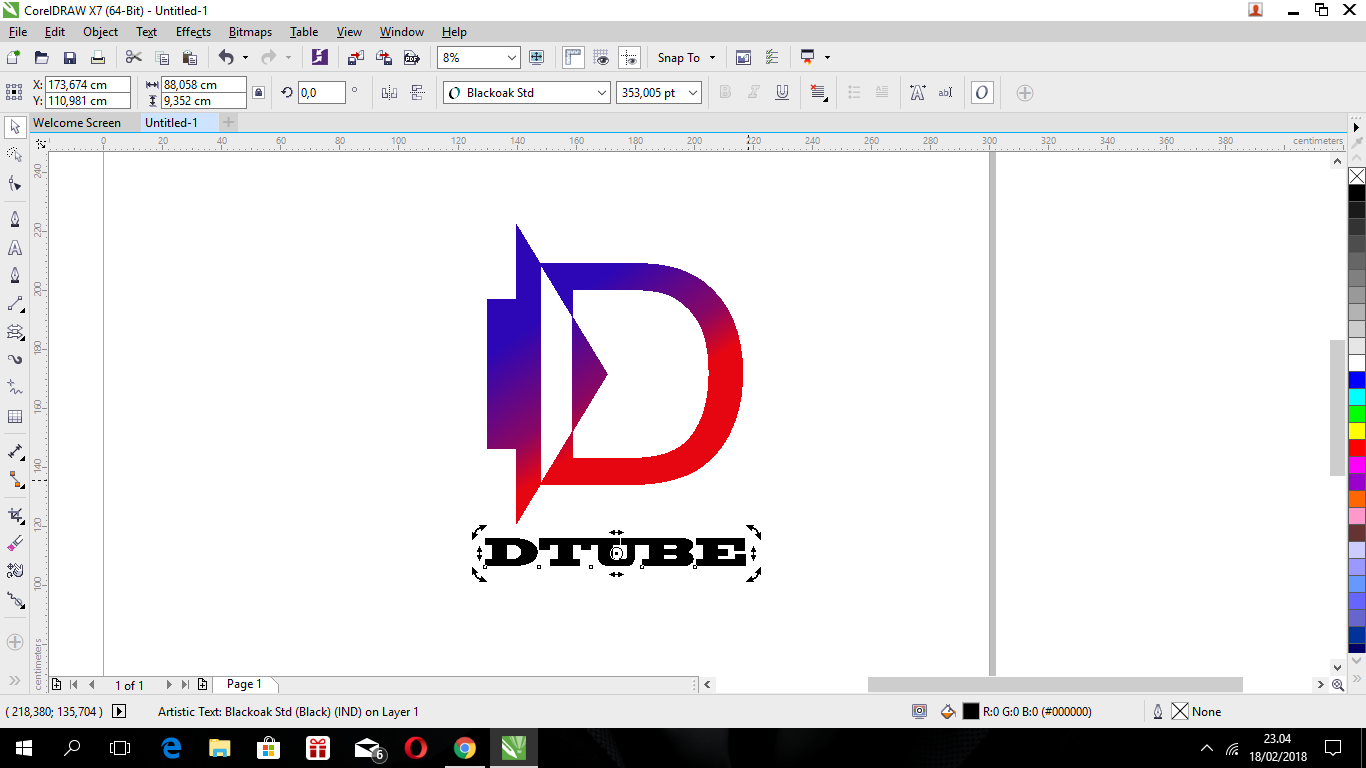This screenshot has width=1366, height=768.
Task: Create a new document
Action: click(14, 58)
